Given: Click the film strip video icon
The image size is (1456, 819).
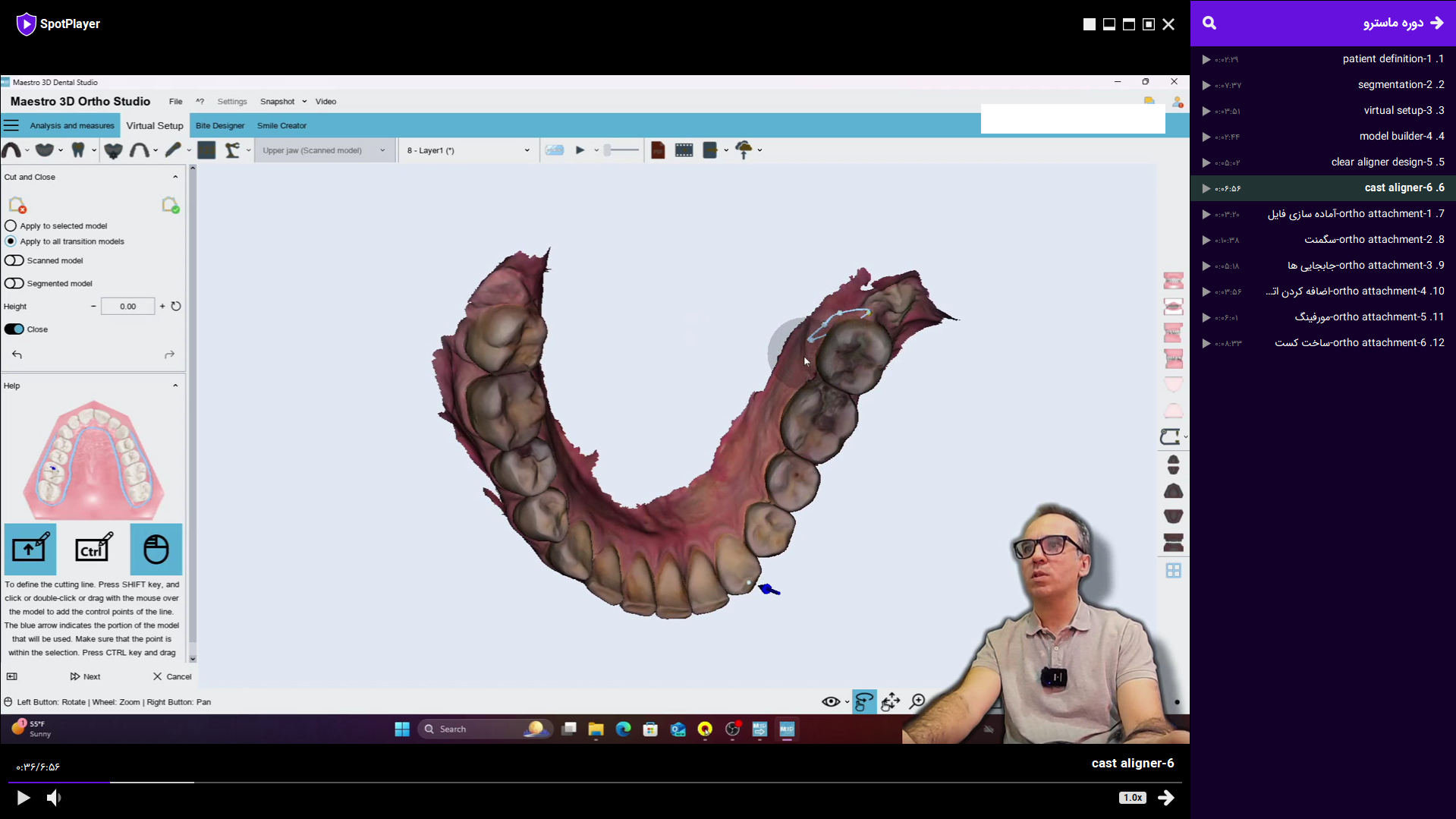Looking at the screenshot, I should 684,150.
